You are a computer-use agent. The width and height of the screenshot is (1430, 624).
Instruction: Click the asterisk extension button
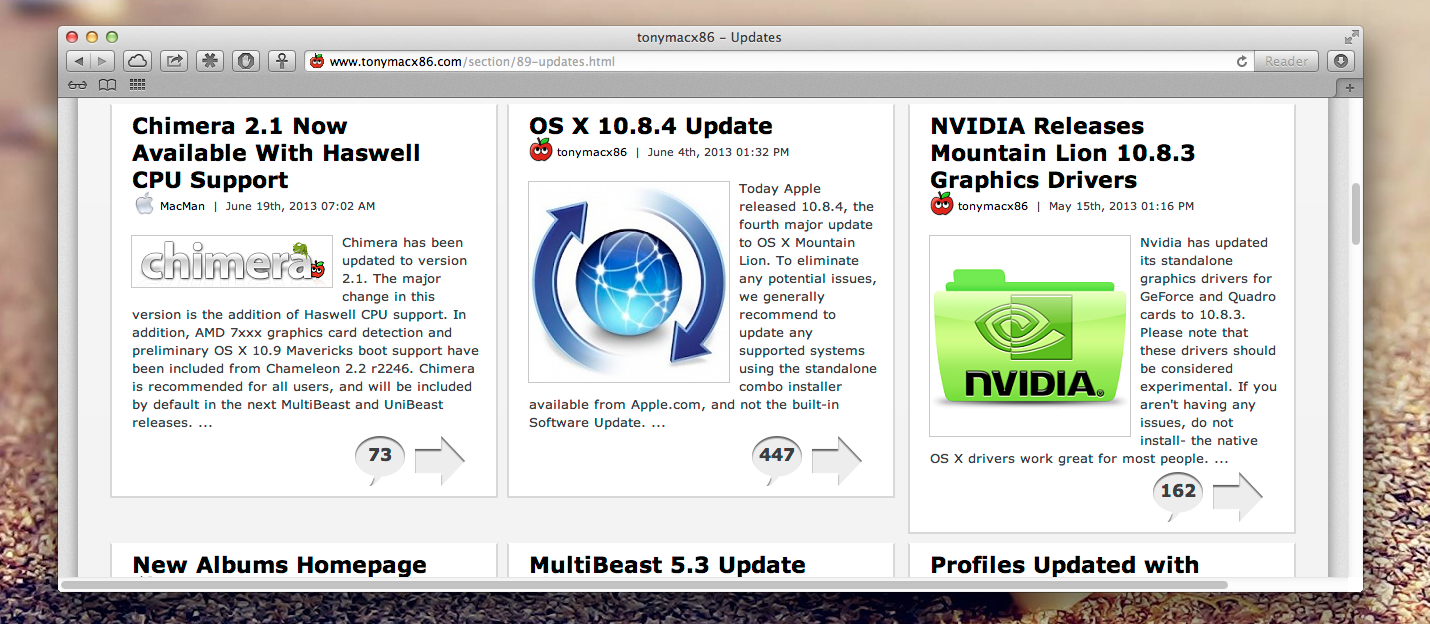coord(210,61)
